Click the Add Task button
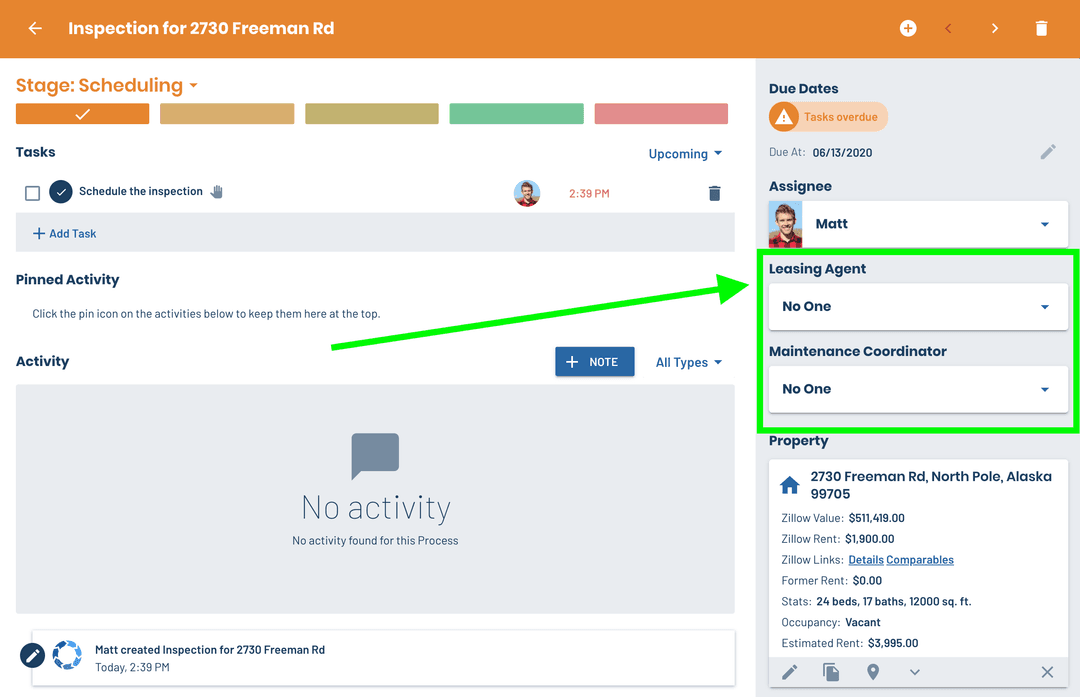Image resolution: width=1080 pixels, height=697 pixels. point(66,233)
